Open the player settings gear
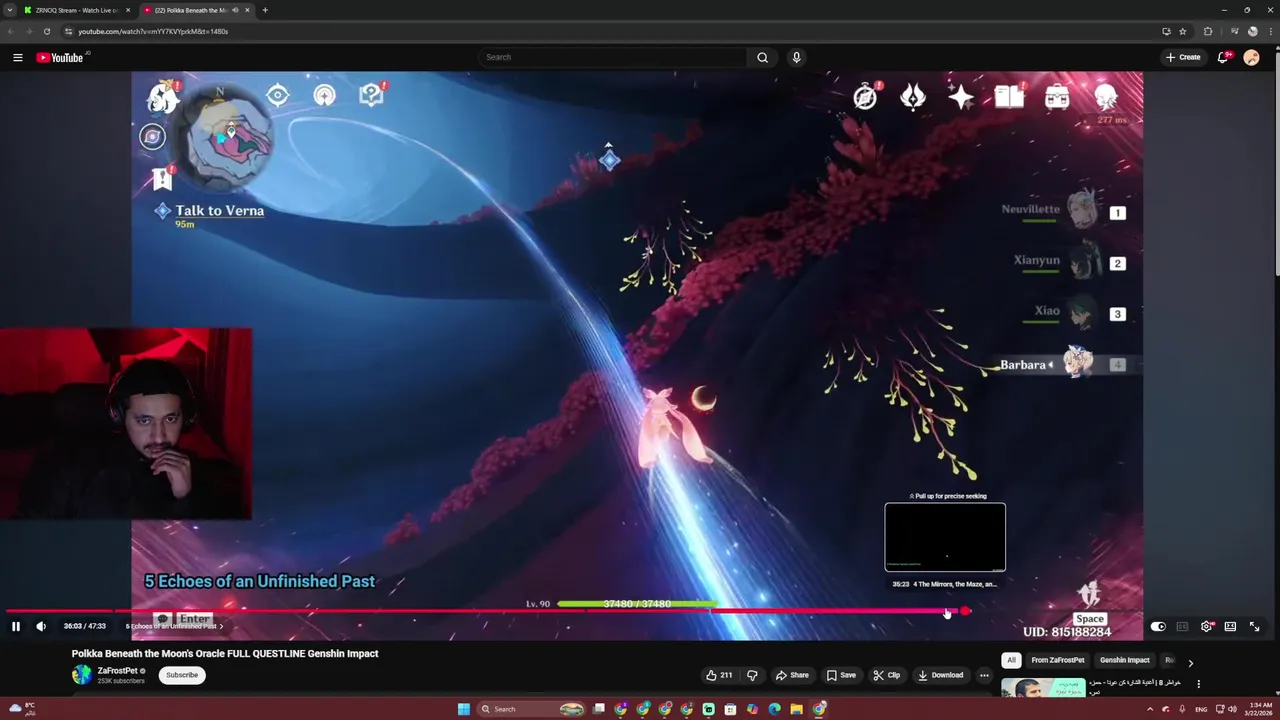The width and height of the screenshot is (1280, 720). point(1207,626)
